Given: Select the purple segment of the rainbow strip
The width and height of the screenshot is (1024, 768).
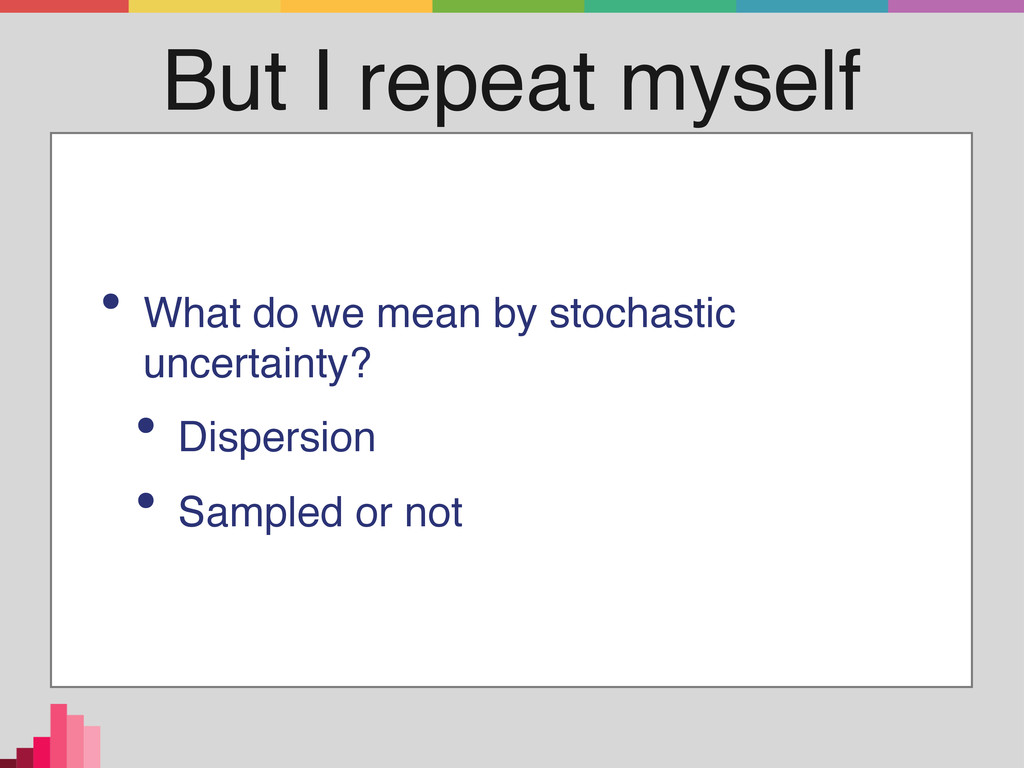Looking at the screenshot, I should [956, 6].
